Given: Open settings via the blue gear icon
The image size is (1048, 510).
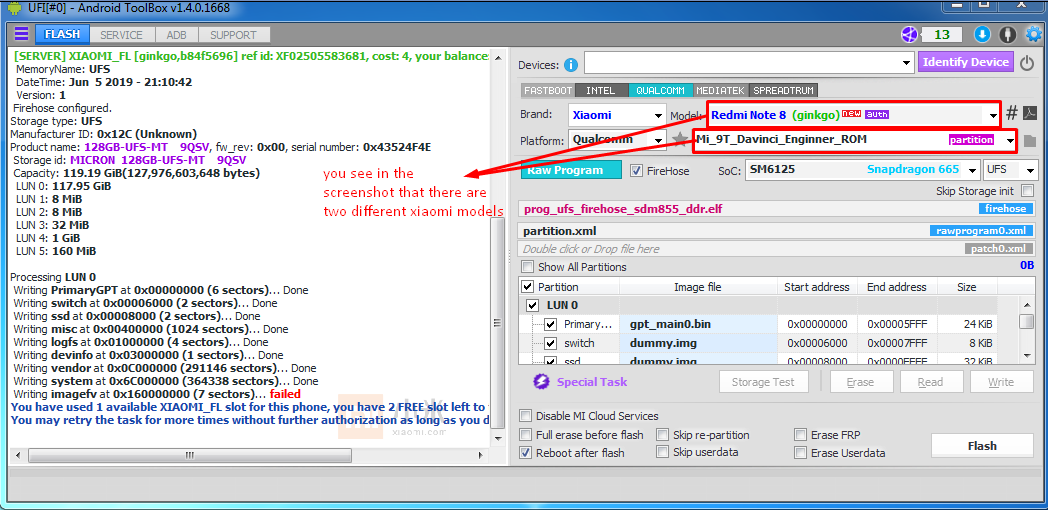Looking at the screenshot, I should (x=1033, y=34).
